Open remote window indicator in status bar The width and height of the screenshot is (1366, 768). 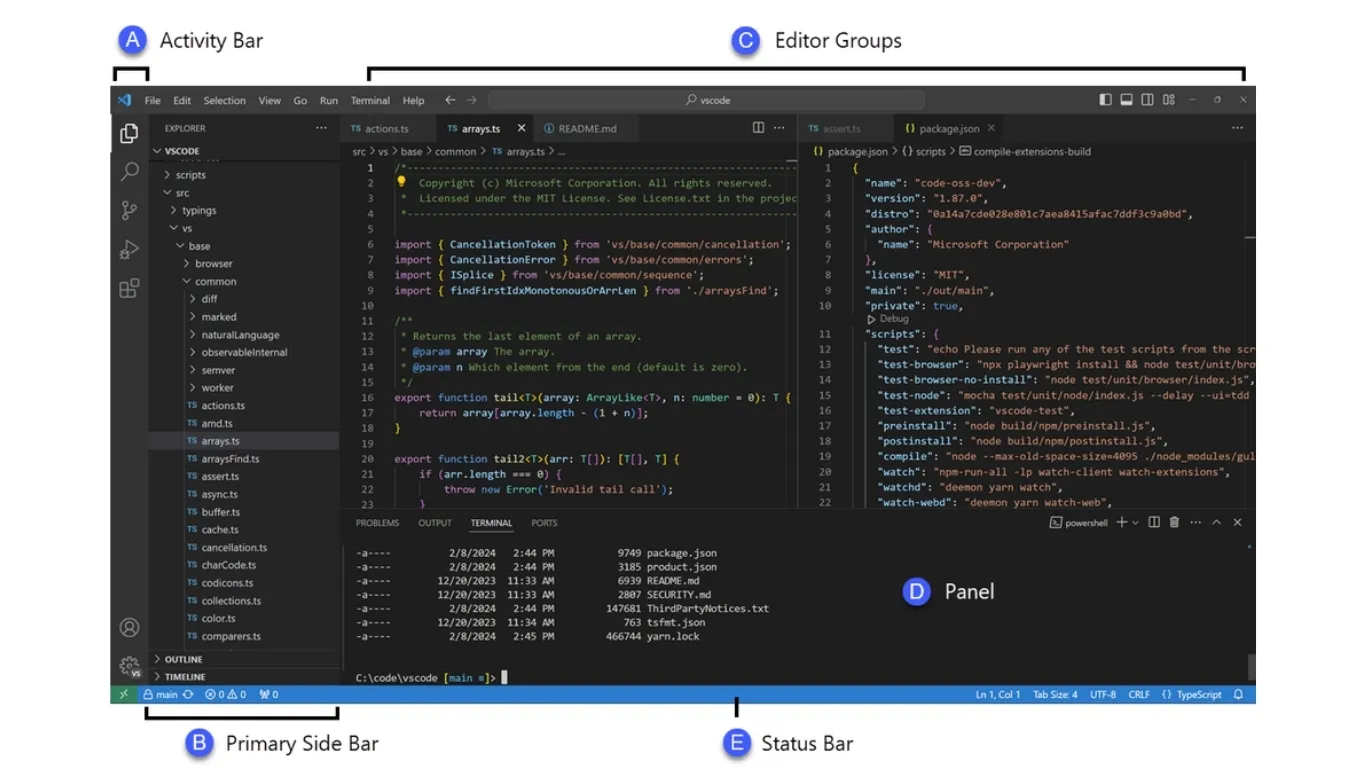[x=123, y=694]
